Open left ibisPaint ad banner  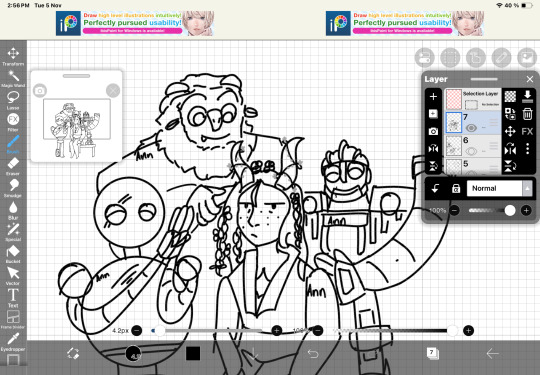point(135,23)
